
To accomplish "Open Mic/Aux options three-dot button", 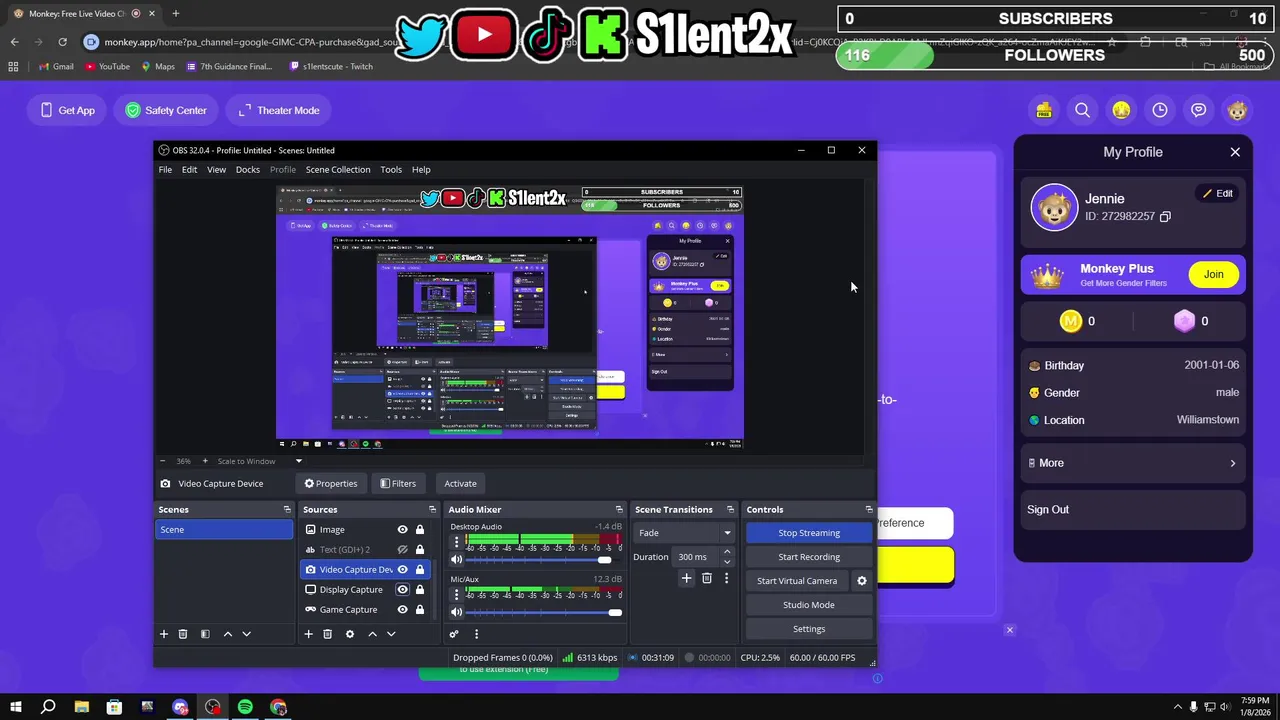I will 457,595.
